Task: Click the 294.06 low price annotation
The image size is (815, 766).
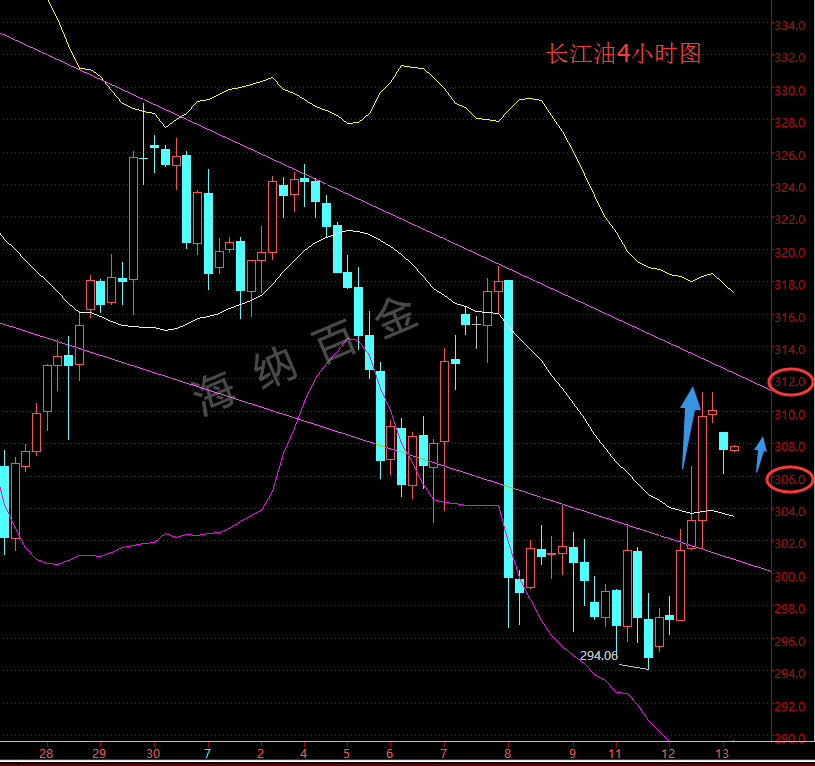Action: [x=598, y=656]
